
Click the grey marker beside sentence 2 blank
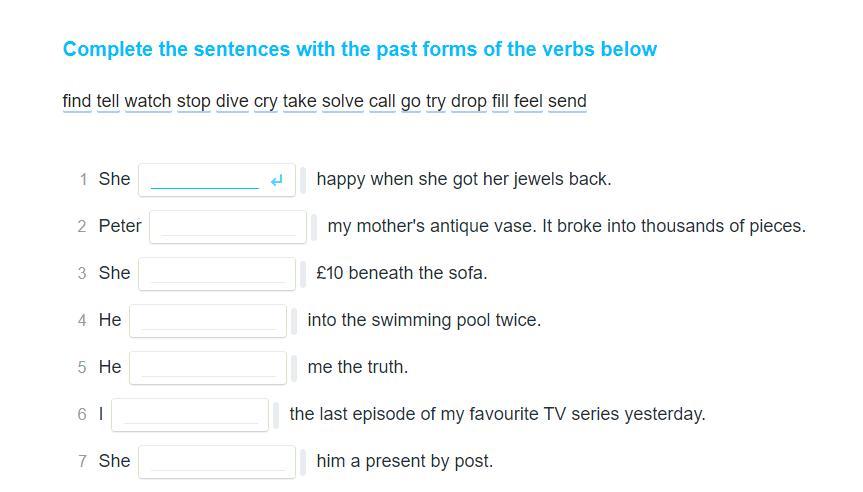point(314,227)
